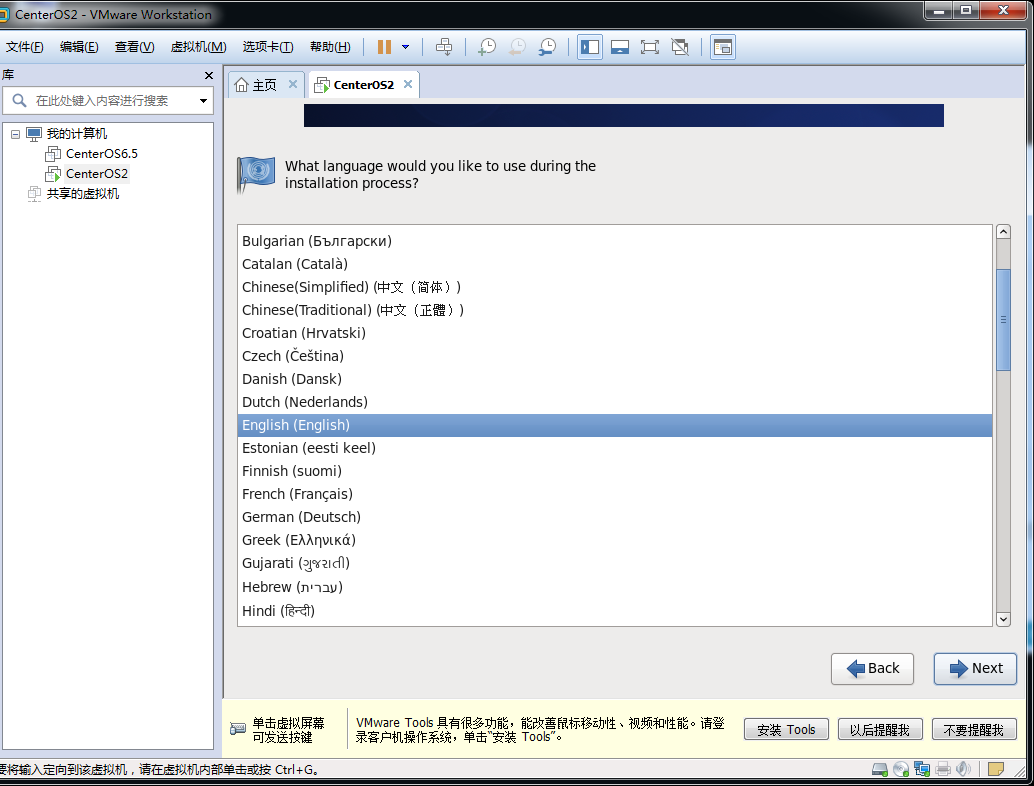
Task: Select Estonian (eesti keel) language
Action: [x=615, y=448]
